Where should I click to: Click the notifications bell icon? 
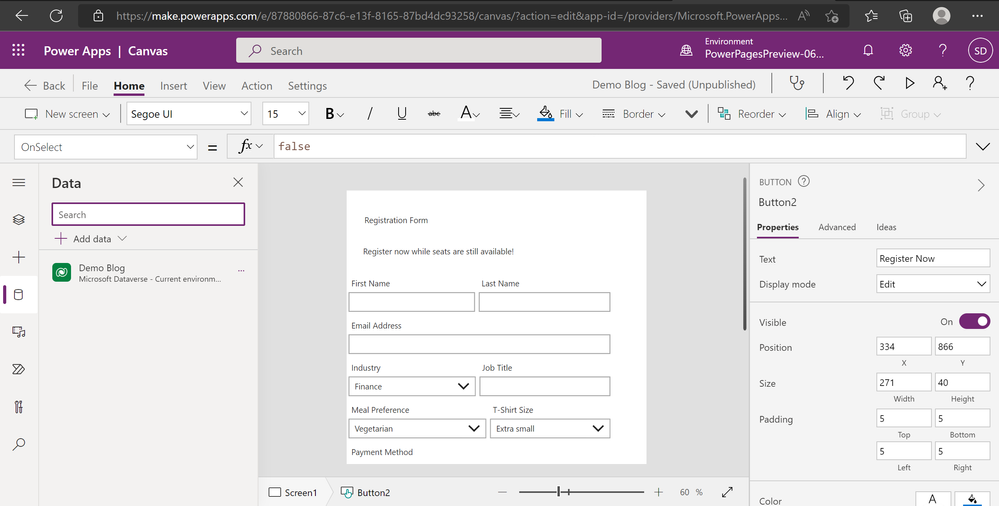[868, 50]
